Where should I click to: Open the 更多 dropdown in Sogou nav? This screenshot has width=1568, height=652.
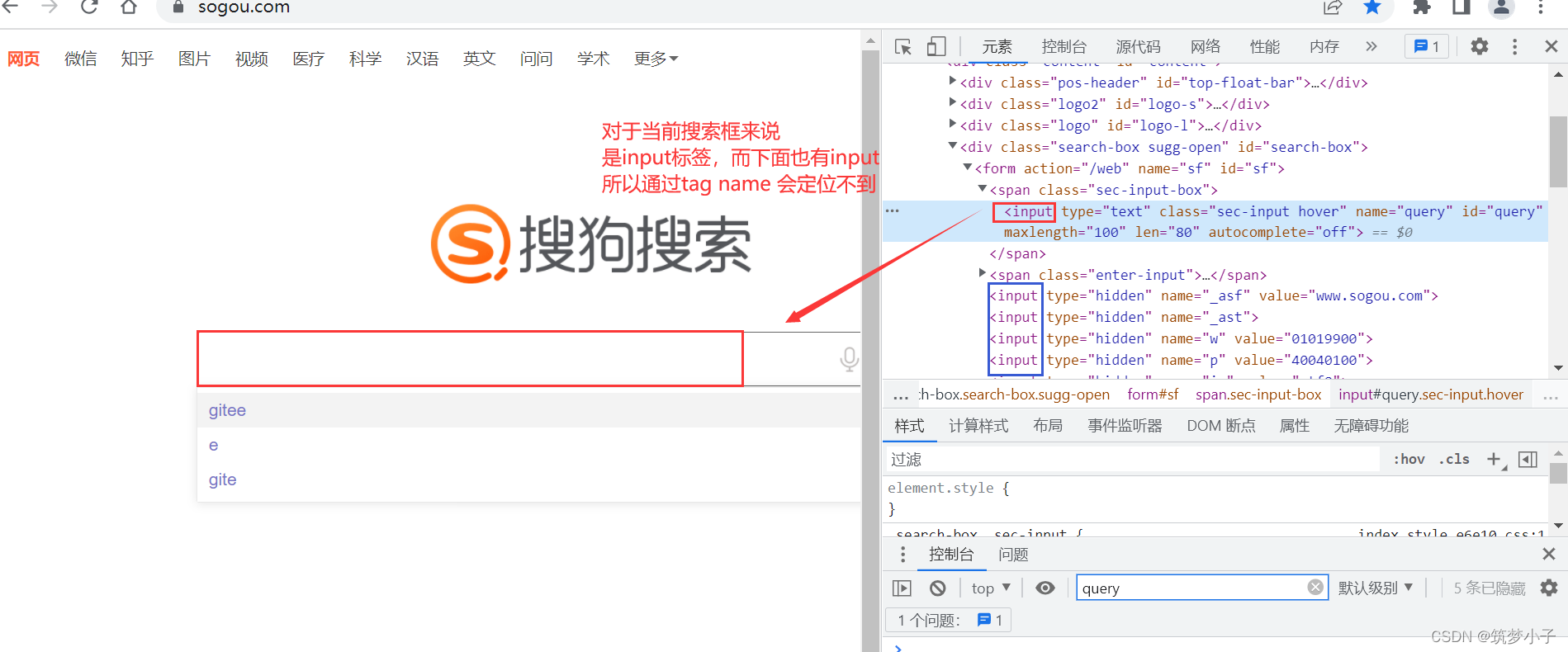(656, 59)
